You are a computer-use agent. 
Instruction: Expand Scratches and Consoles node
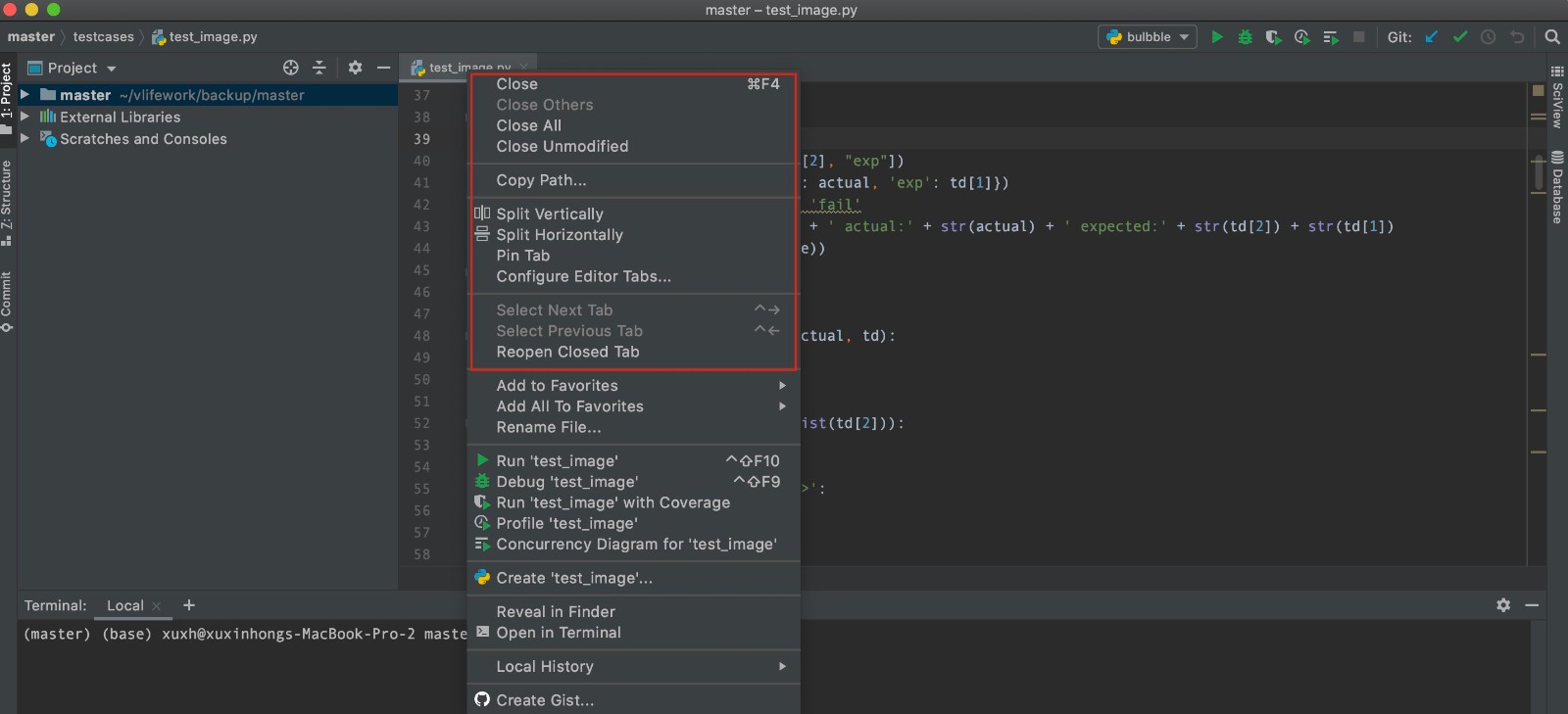(24, 139)
